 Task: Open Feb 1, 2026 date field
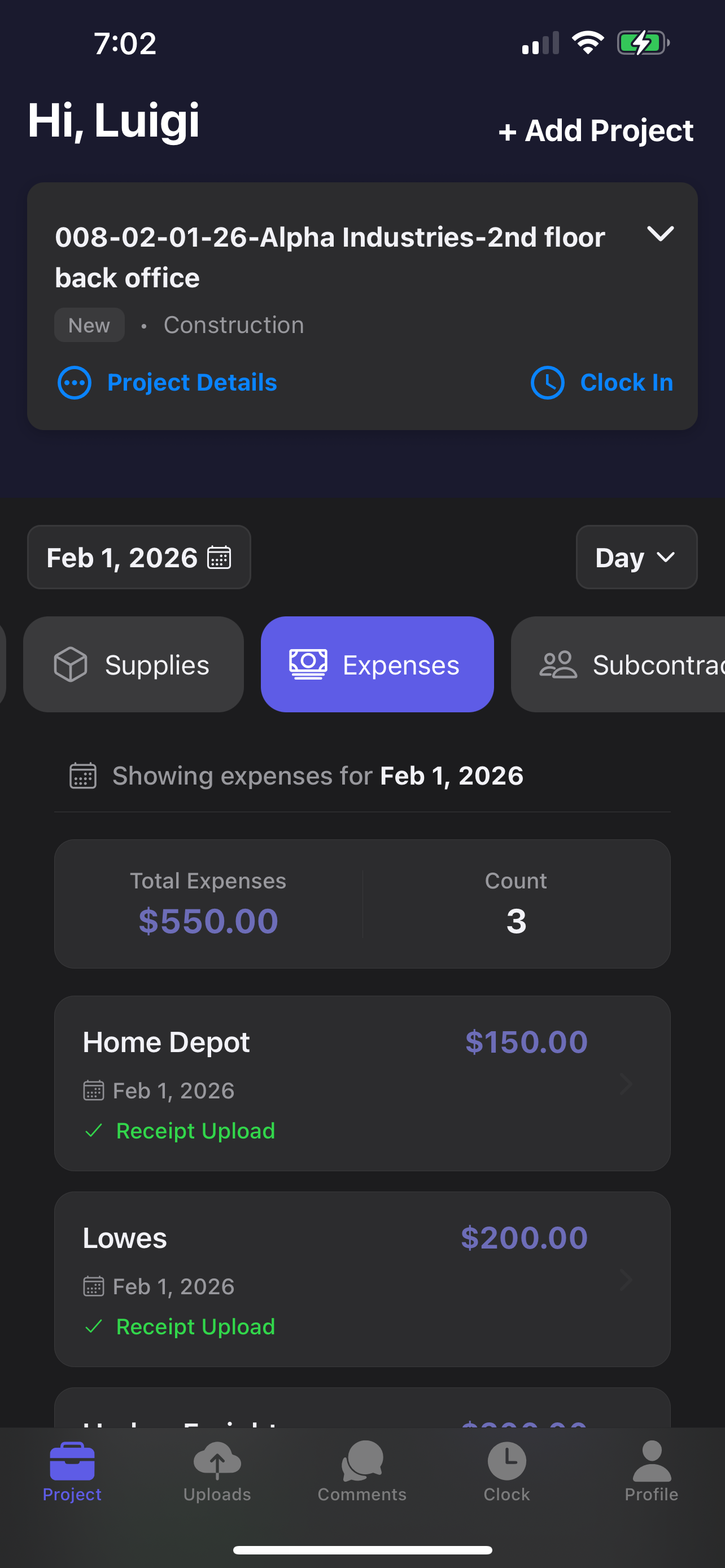139,557
